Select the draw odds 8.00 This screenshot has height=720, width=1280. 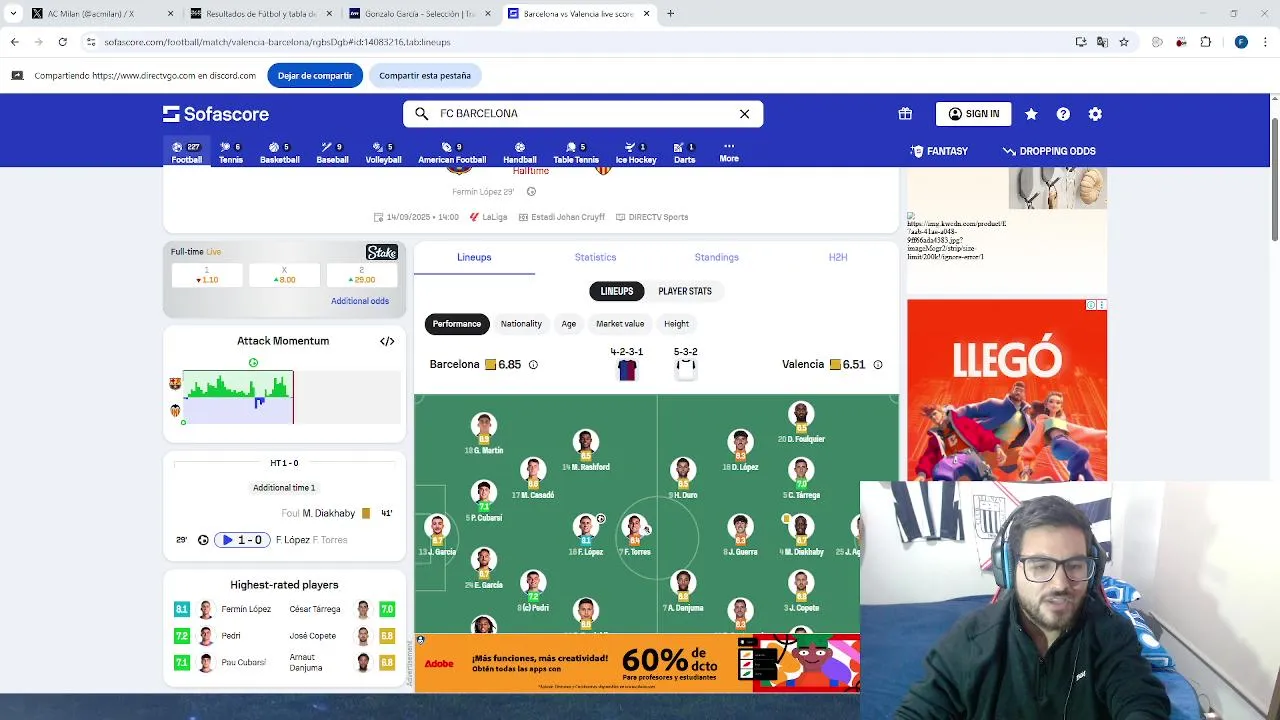tap(285, 275)
